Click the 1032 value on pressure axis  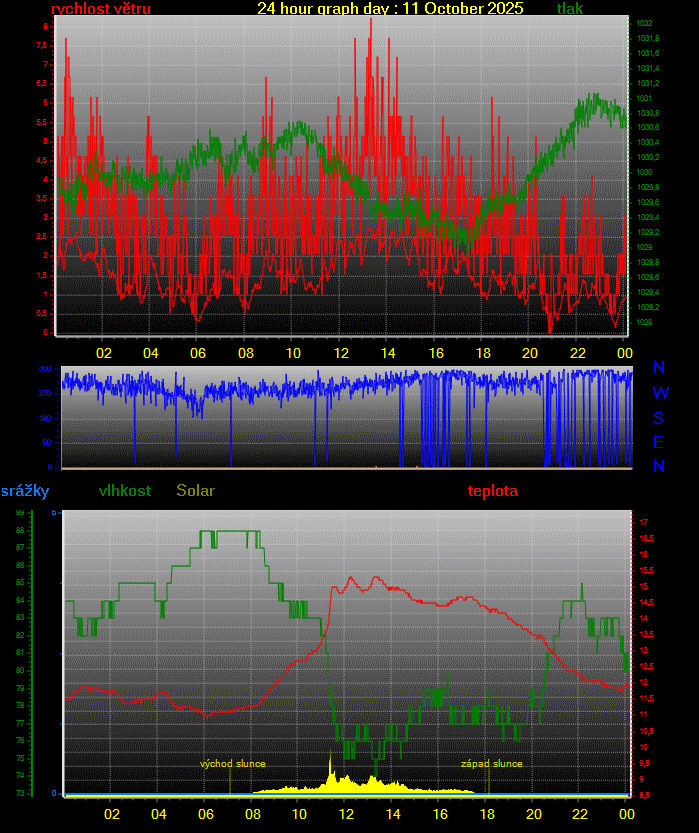pos(645,23)
